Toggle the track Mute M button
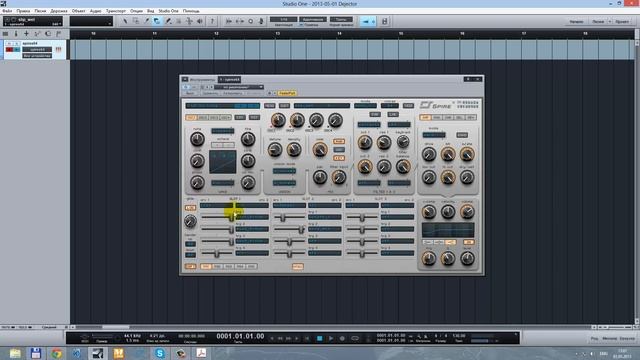Viewport: 640px width, 360px height. 9,43
